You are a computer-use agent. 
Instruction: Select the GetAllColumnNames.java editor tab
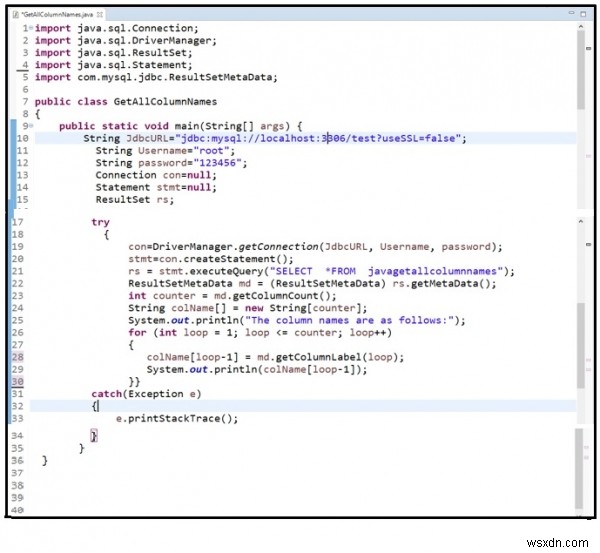[57, 15]
